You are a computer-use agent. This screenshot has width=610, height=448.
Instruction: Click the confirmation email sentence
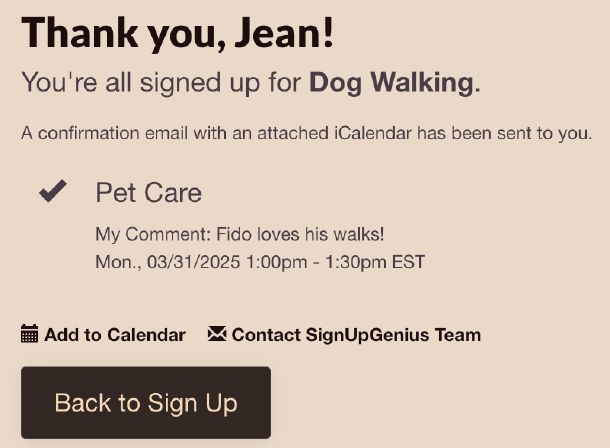coord(307,133)
